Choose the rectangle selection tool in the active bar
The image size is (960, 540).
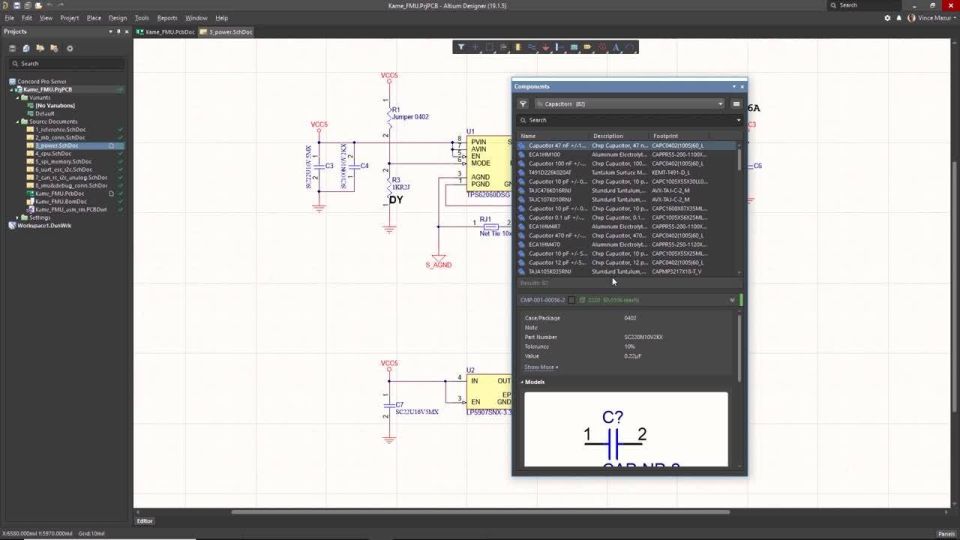tap(489, 47)
